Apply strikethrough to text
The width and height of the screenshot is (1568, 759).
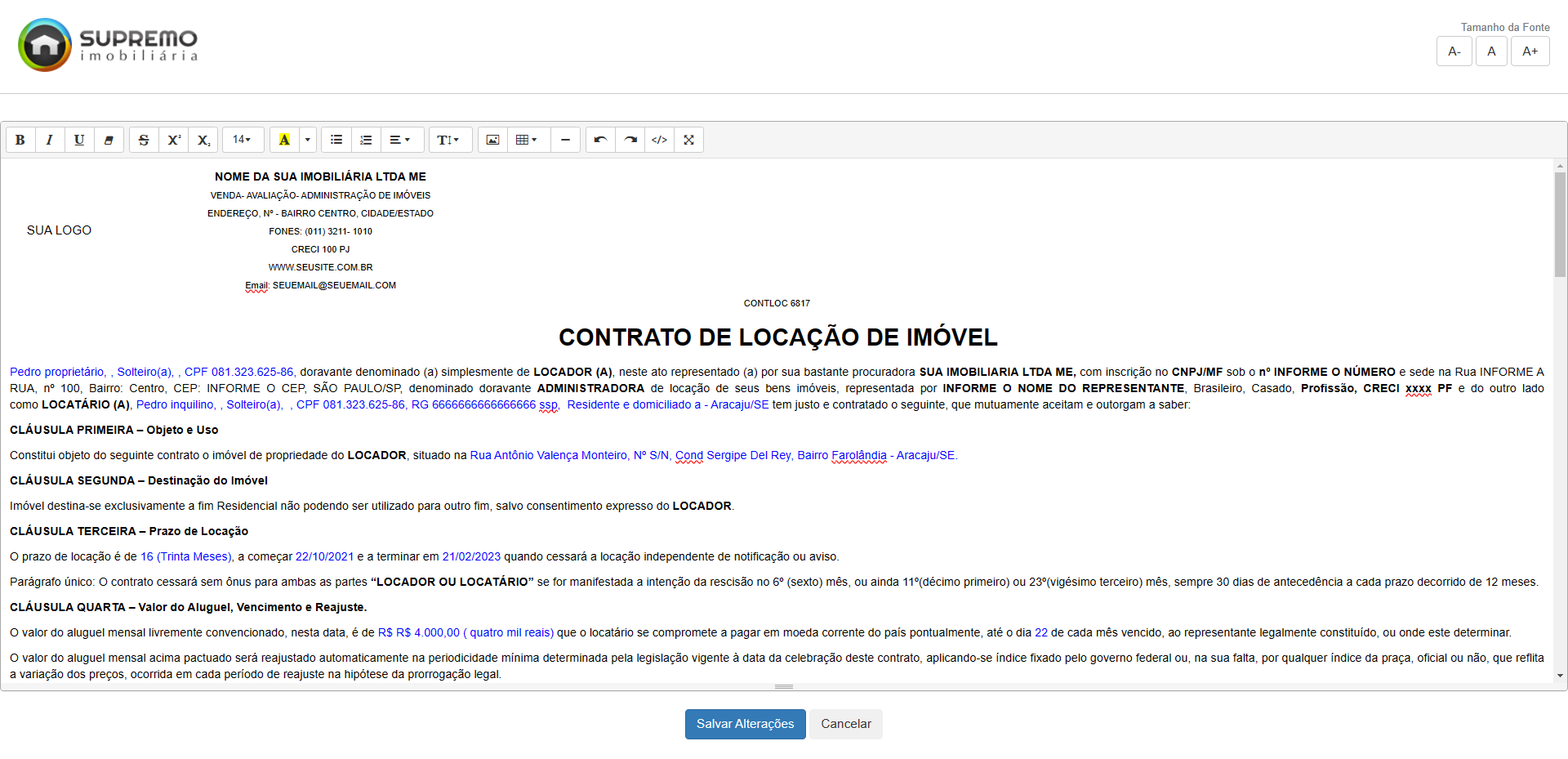[144, 140]
